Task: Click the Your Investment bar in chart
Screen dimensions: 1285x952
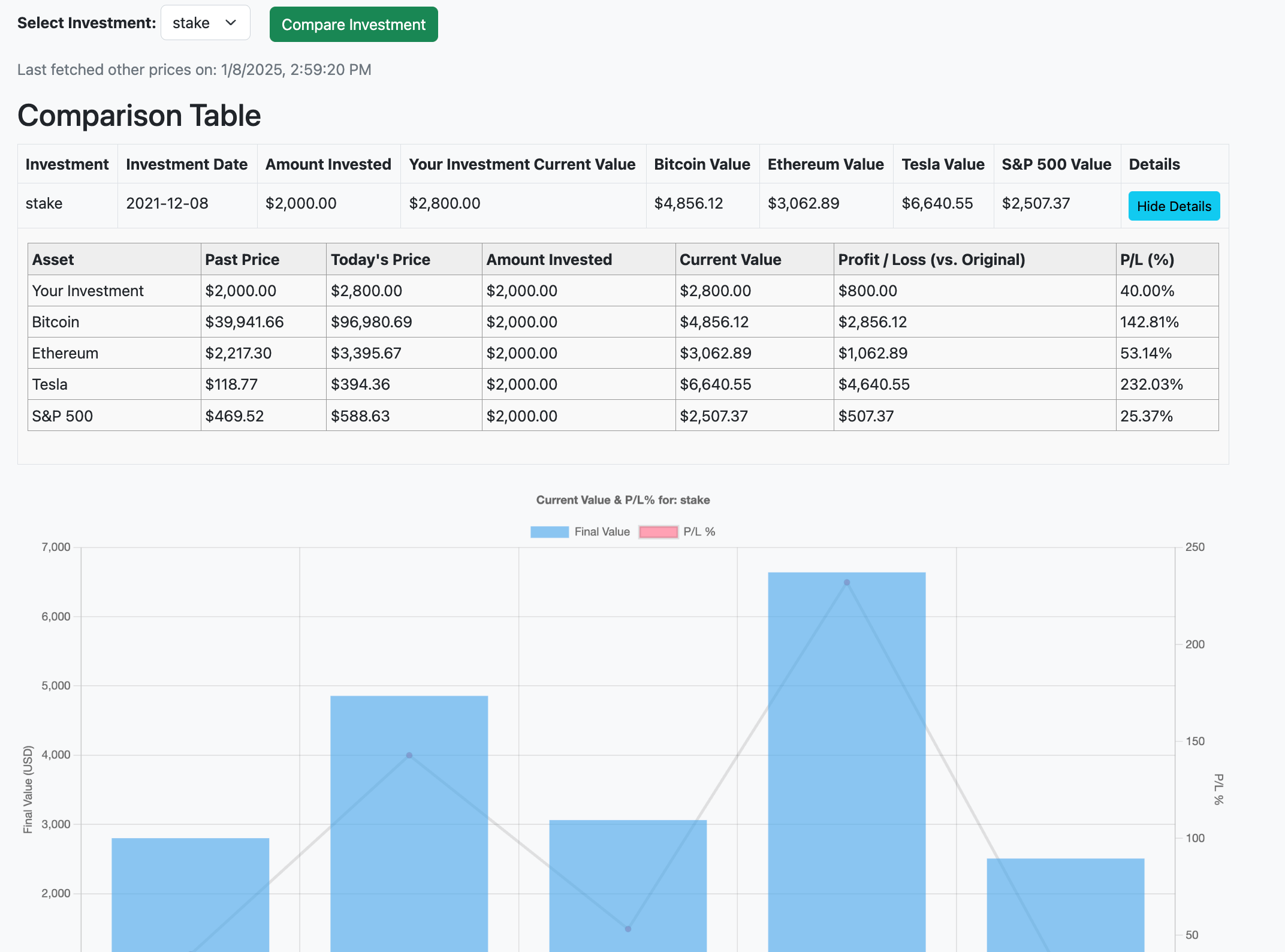Action: (x=190, y=893)
